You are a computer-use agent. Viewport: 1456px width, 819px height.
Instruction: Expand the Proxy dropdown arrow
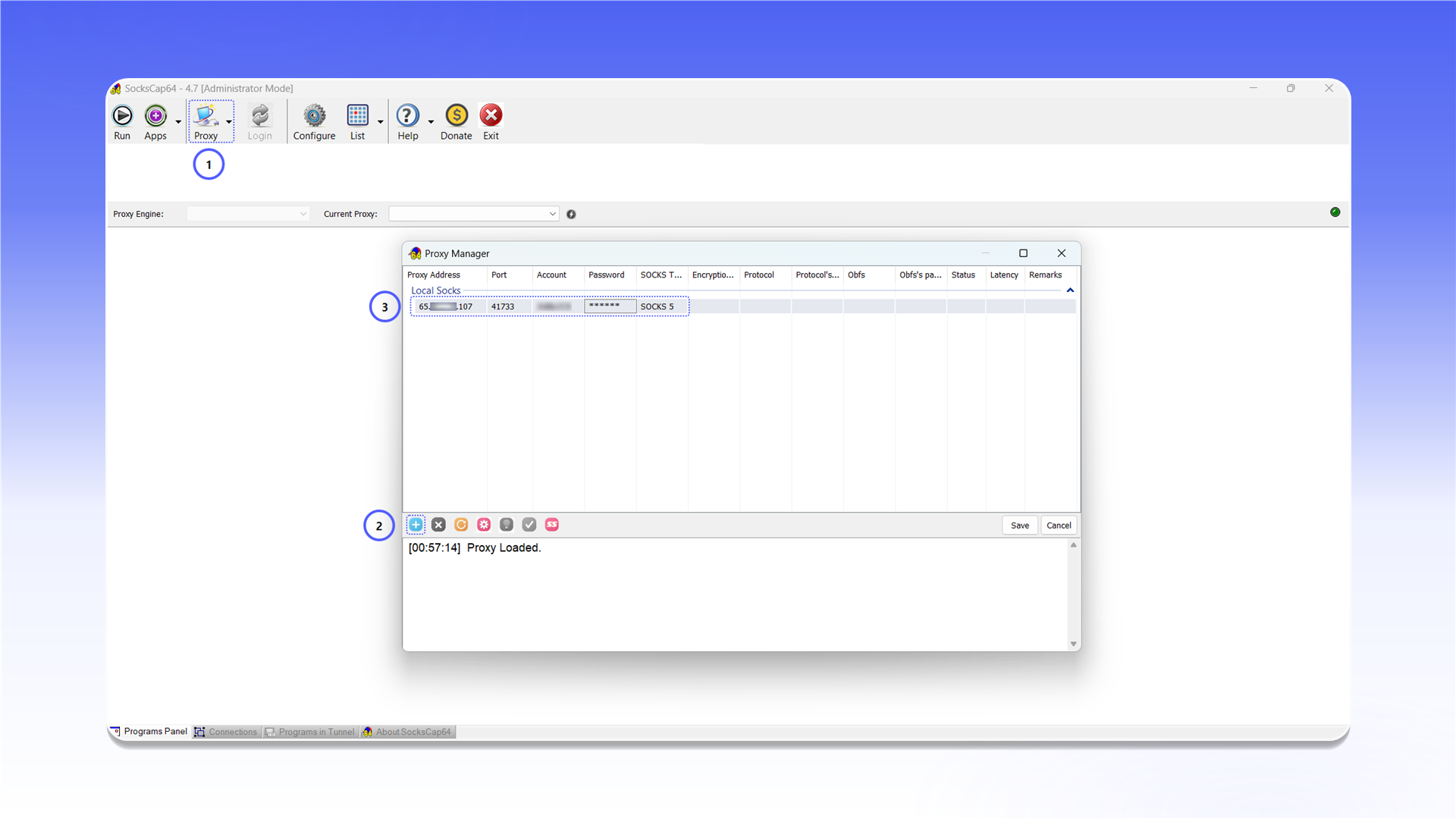(x=228, y=122)
